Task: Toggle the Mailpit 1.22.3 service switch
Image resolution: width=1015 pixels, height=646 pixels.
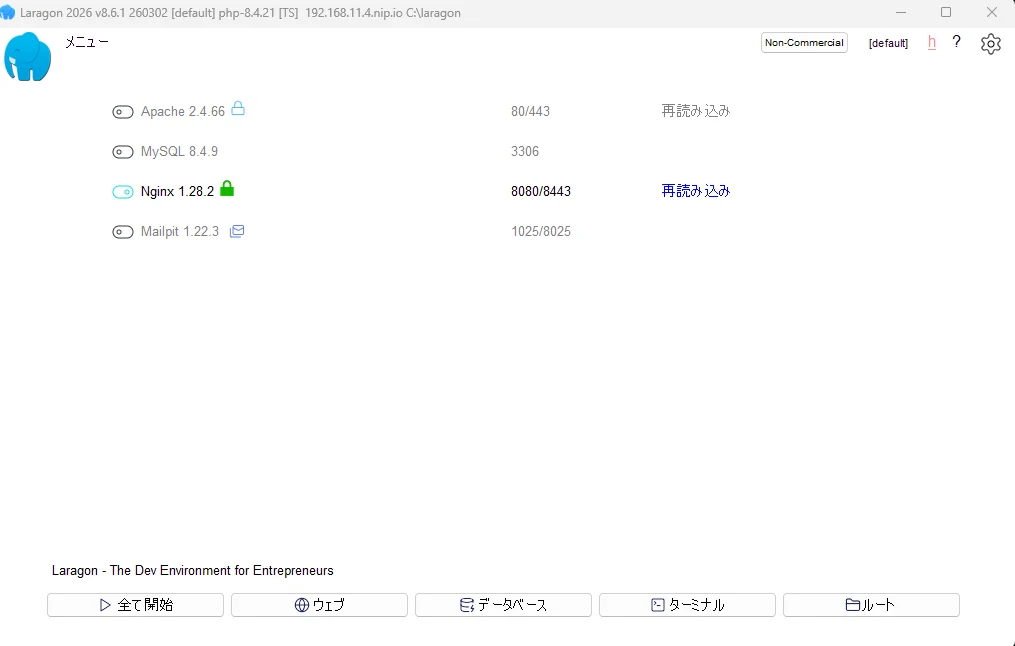Action: [x=122, y=232]
